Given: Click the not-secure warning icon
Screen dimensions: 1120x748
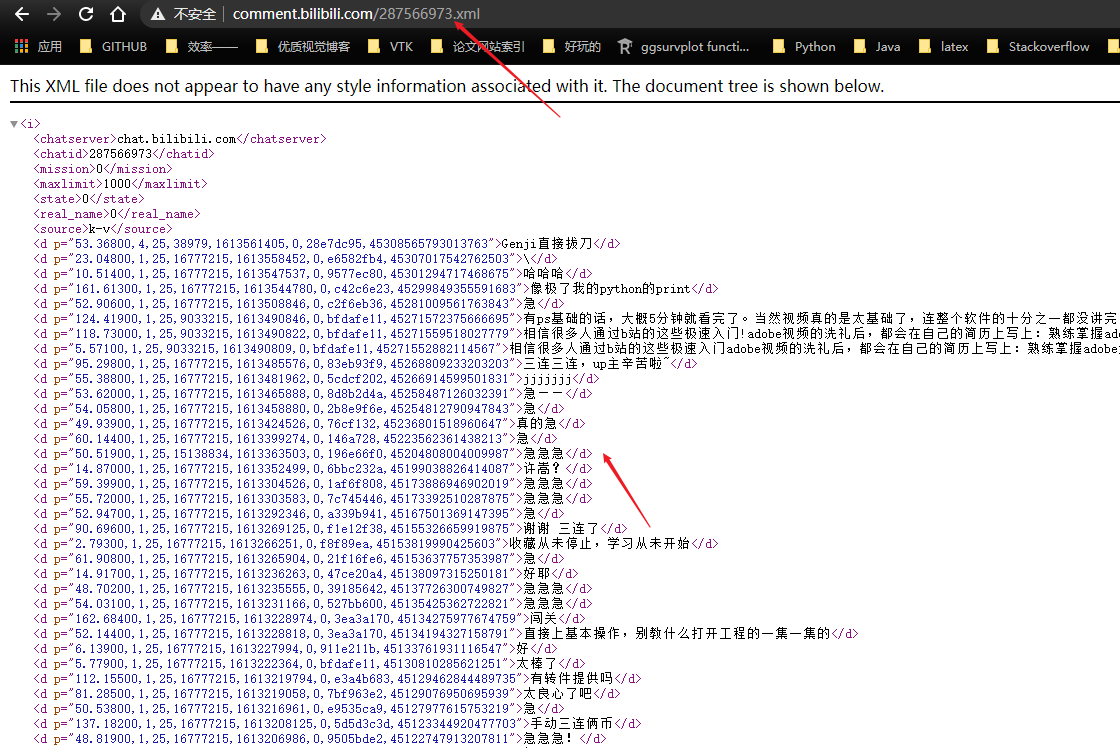Looking at the screenshot, I should (157, 14).
